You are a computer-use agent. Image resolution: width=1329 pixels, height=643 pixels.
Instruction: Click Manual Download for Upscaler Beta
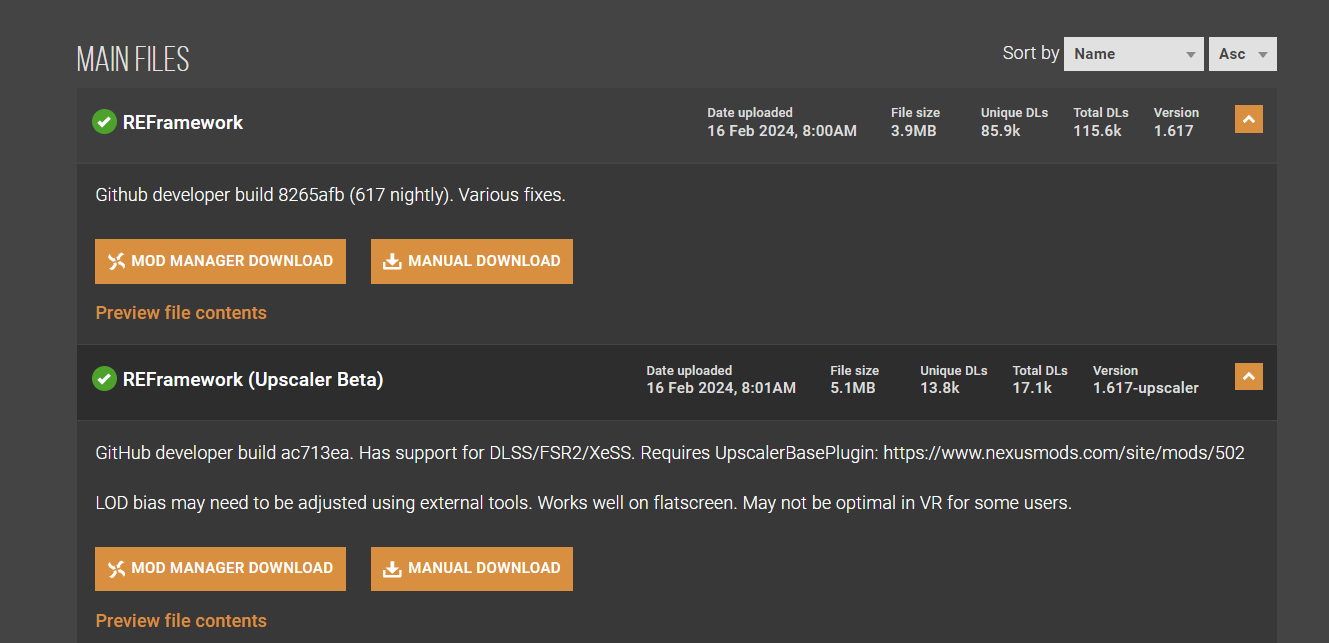pyautogui.click(x=472, y=568)
